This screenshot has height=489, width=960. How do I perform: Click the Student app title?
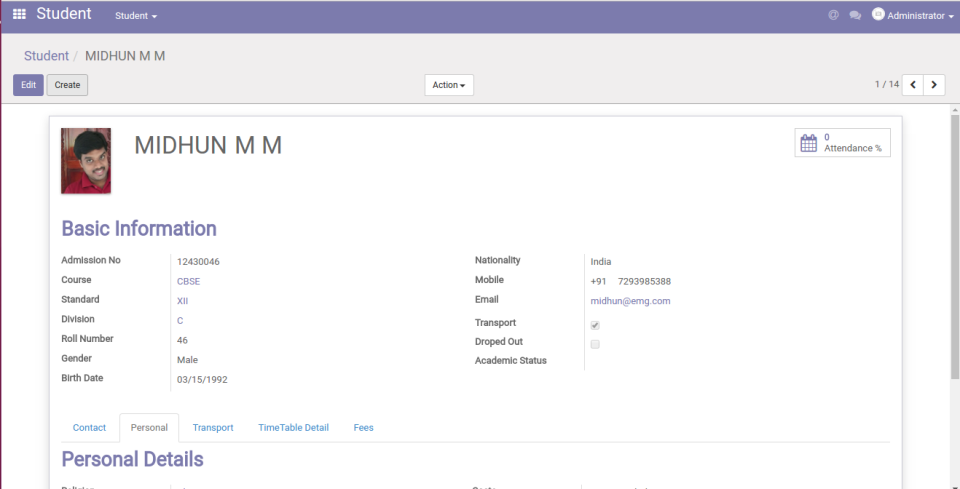click(x=64, y=13)
